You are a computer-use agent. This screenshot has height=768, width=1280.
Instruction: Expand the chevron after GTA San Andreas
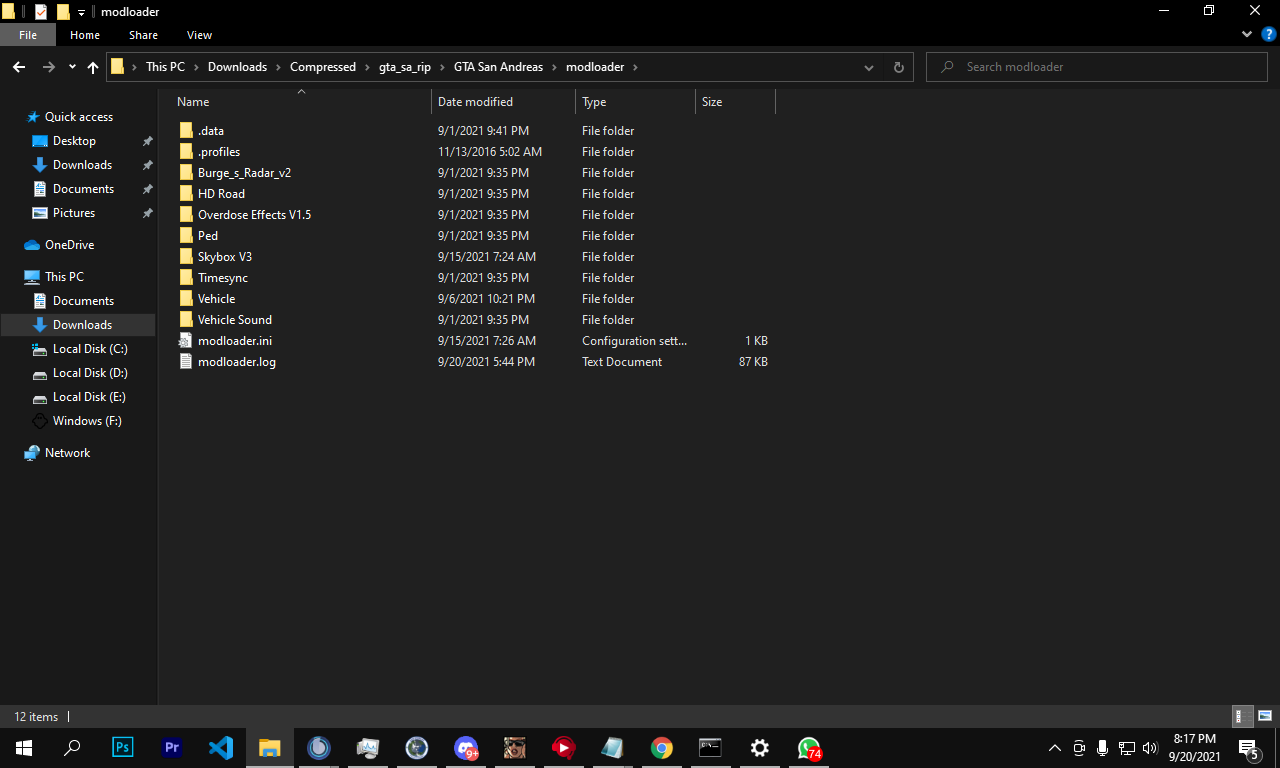(554, 67)
